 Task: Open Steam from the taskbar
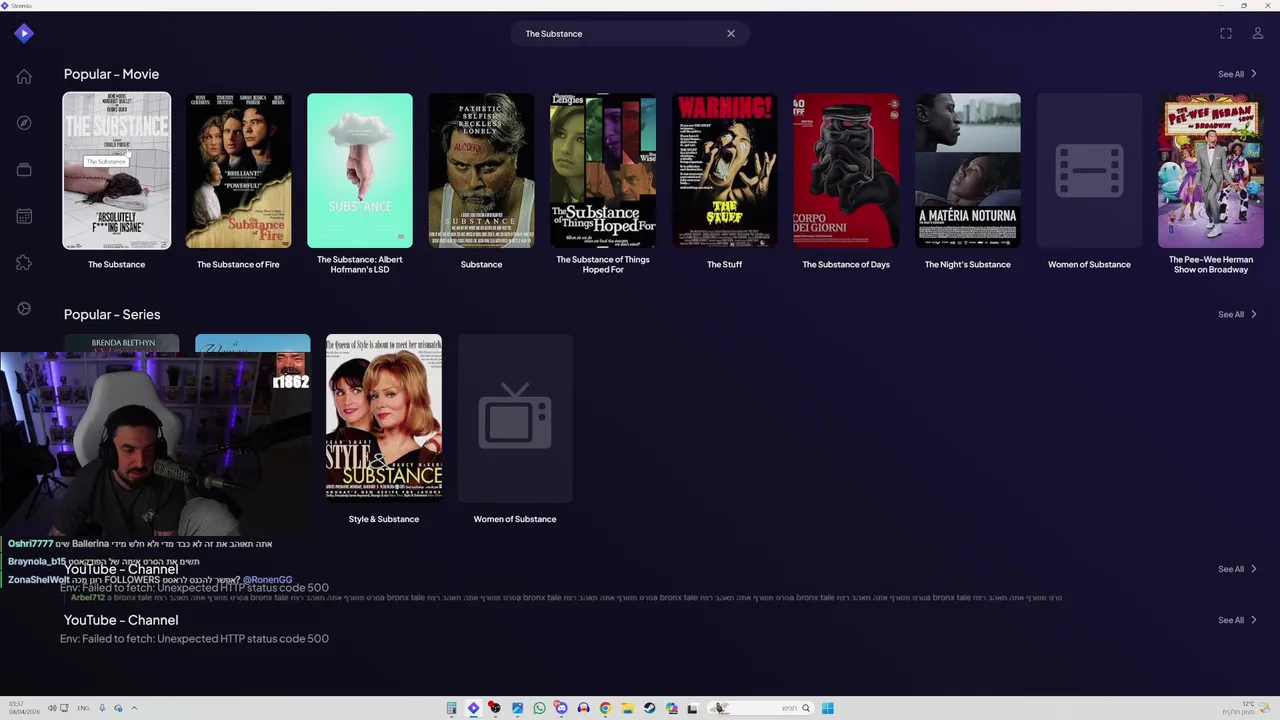649,708
